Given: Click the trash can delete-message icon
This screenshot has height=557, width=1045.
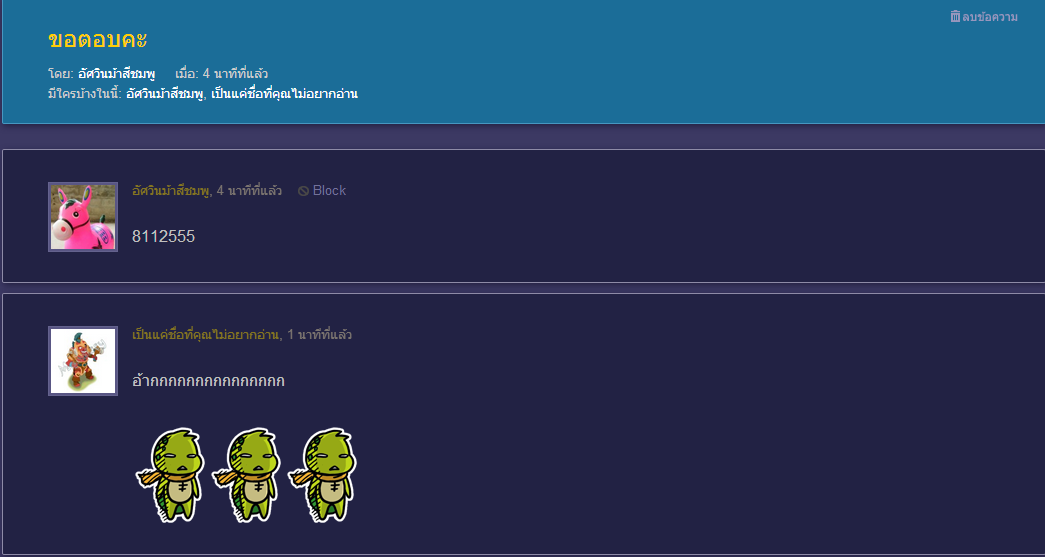Looking at the screenshot, I should click(955, 17).
